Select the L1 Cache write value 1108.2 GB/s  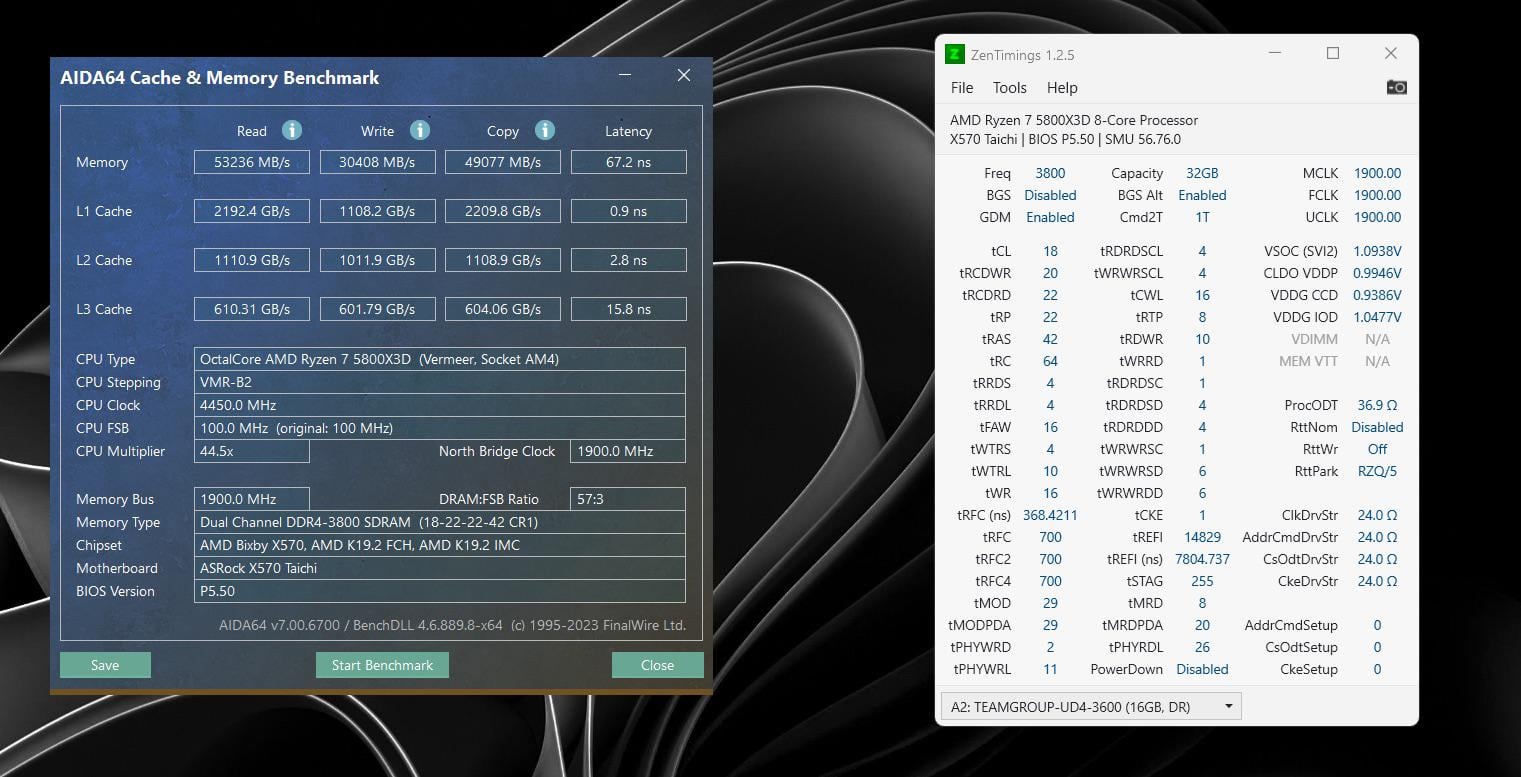377,211
